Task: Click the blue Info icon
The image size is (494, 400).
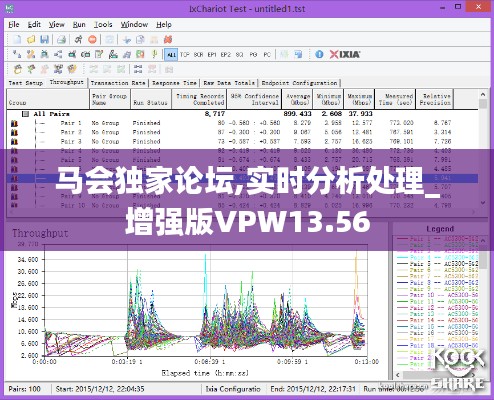Action: 319,54
